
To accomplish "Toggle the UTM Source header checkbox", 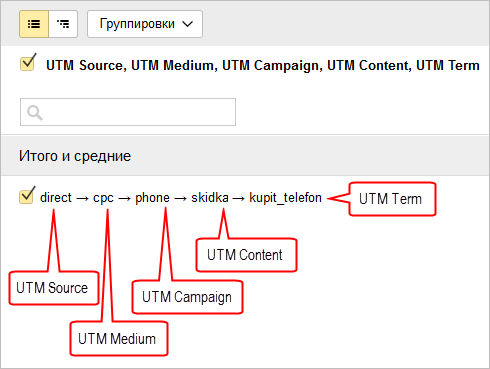I will click(x=28, y=62).
